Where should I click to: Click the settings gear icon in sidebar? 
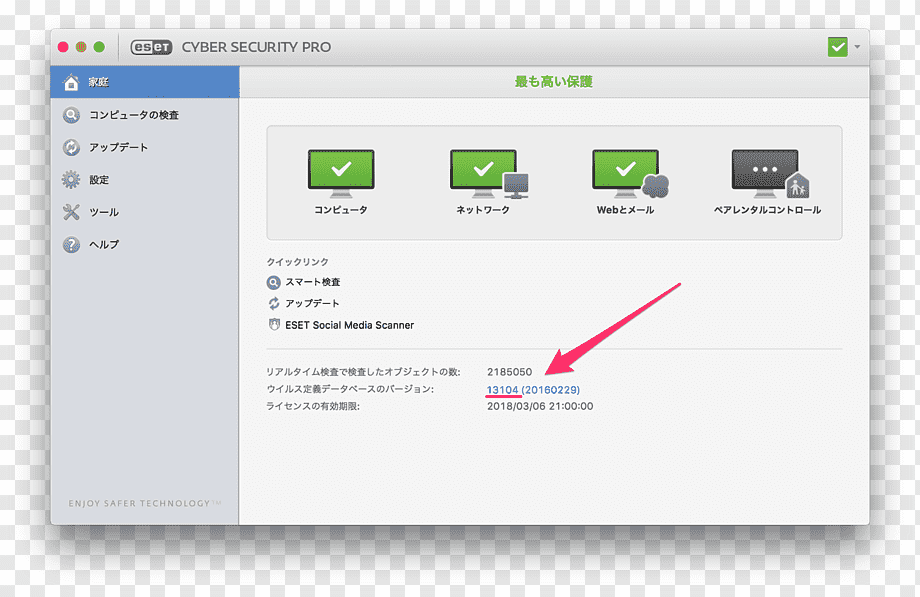(71, 180)
